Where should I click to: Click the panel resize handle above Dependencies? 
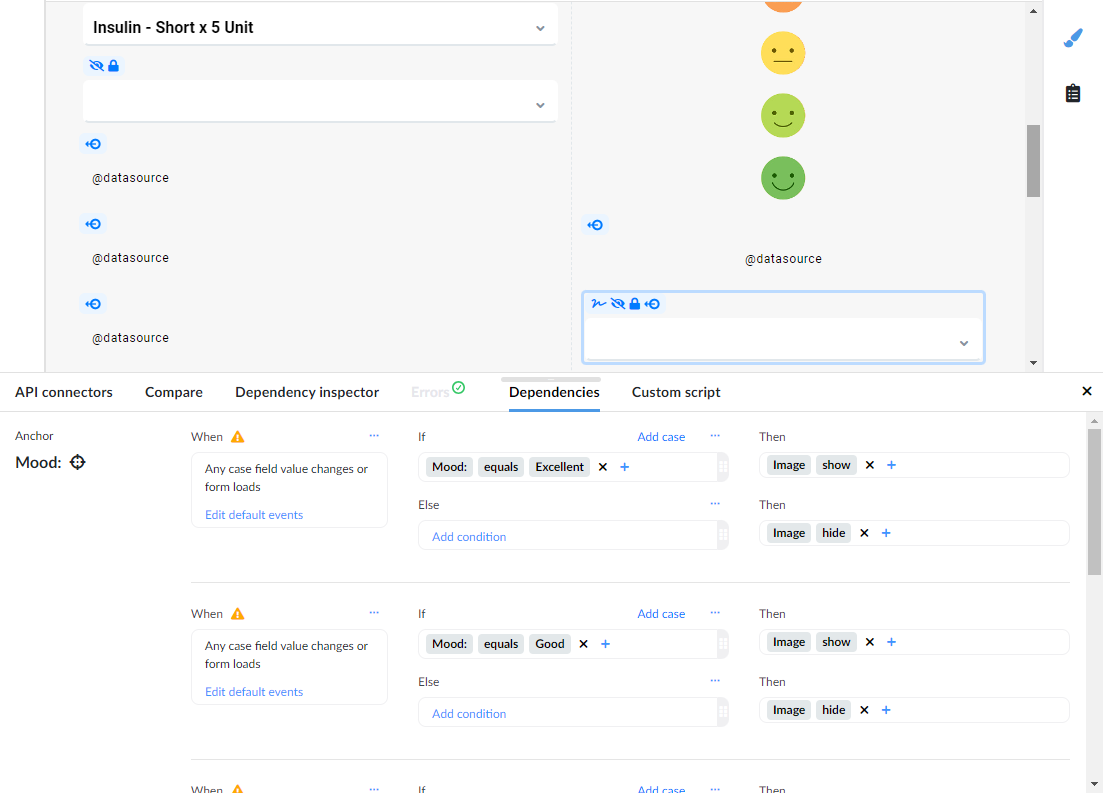coord(551,379)
